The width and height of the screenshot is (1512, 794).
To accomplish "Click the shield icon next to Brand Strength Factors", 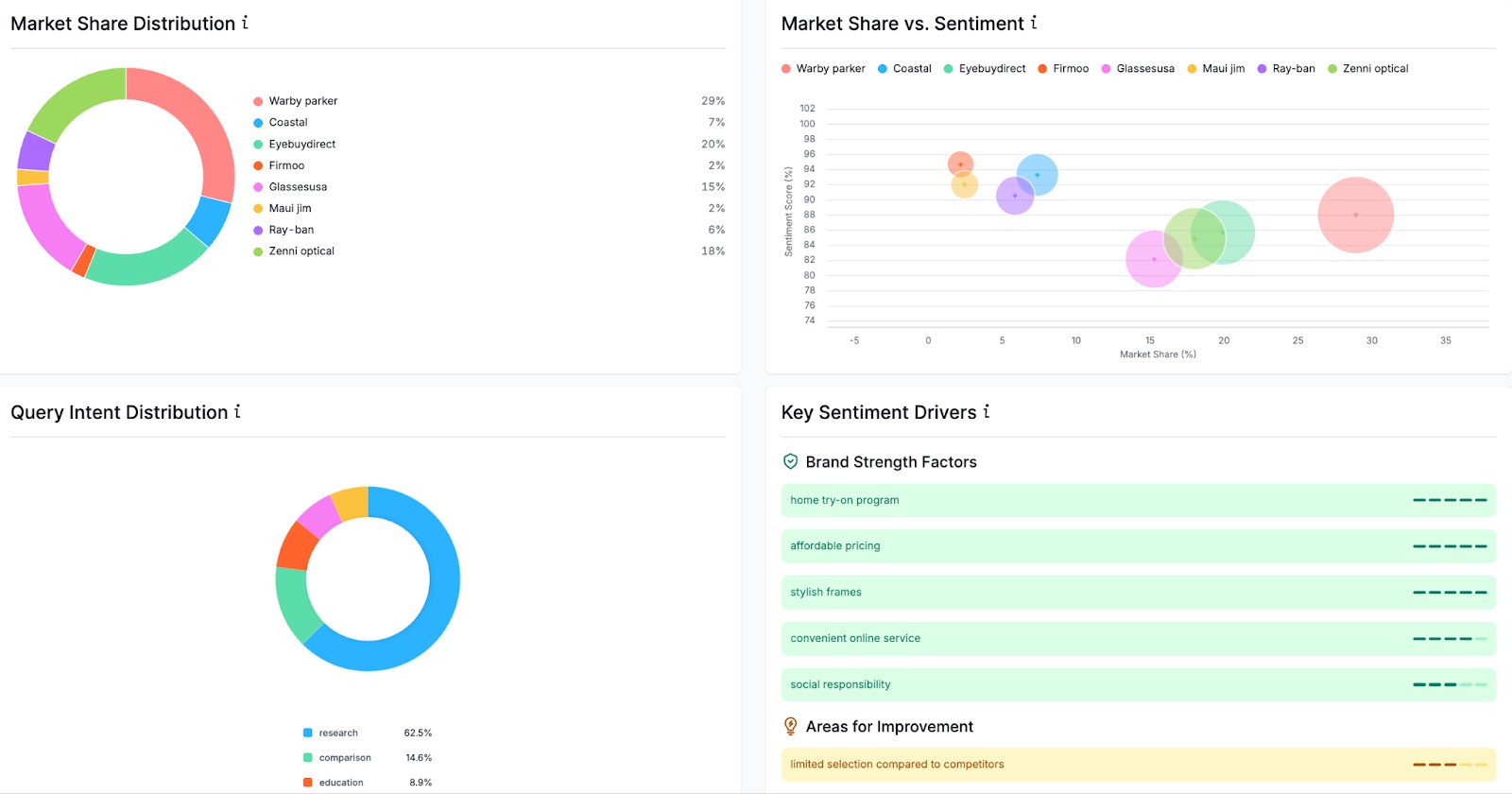I will click(x=791, y=461).
